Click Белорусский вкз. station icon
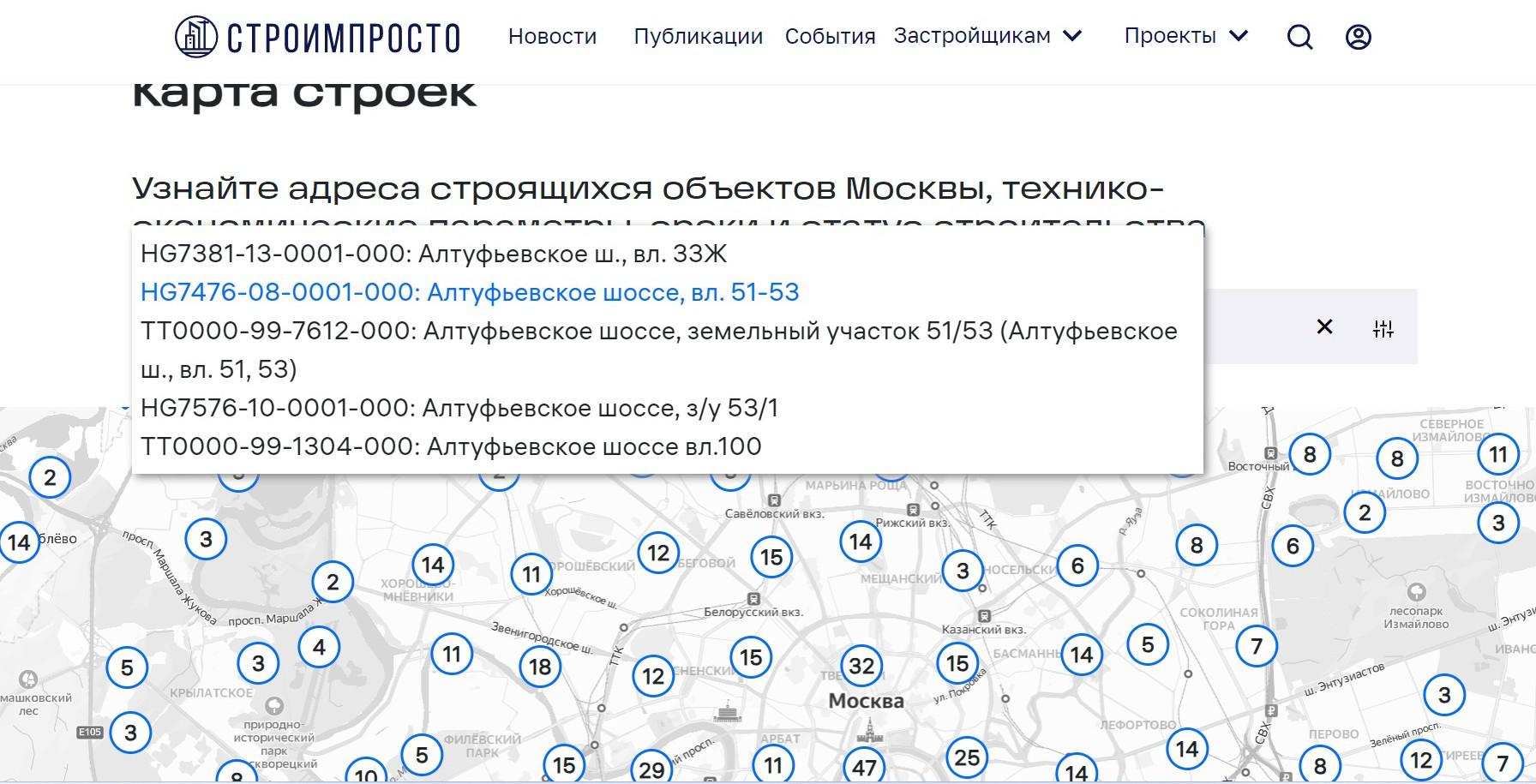The width and height of the screenshot is (1536, 784). (x=753, y=599)
